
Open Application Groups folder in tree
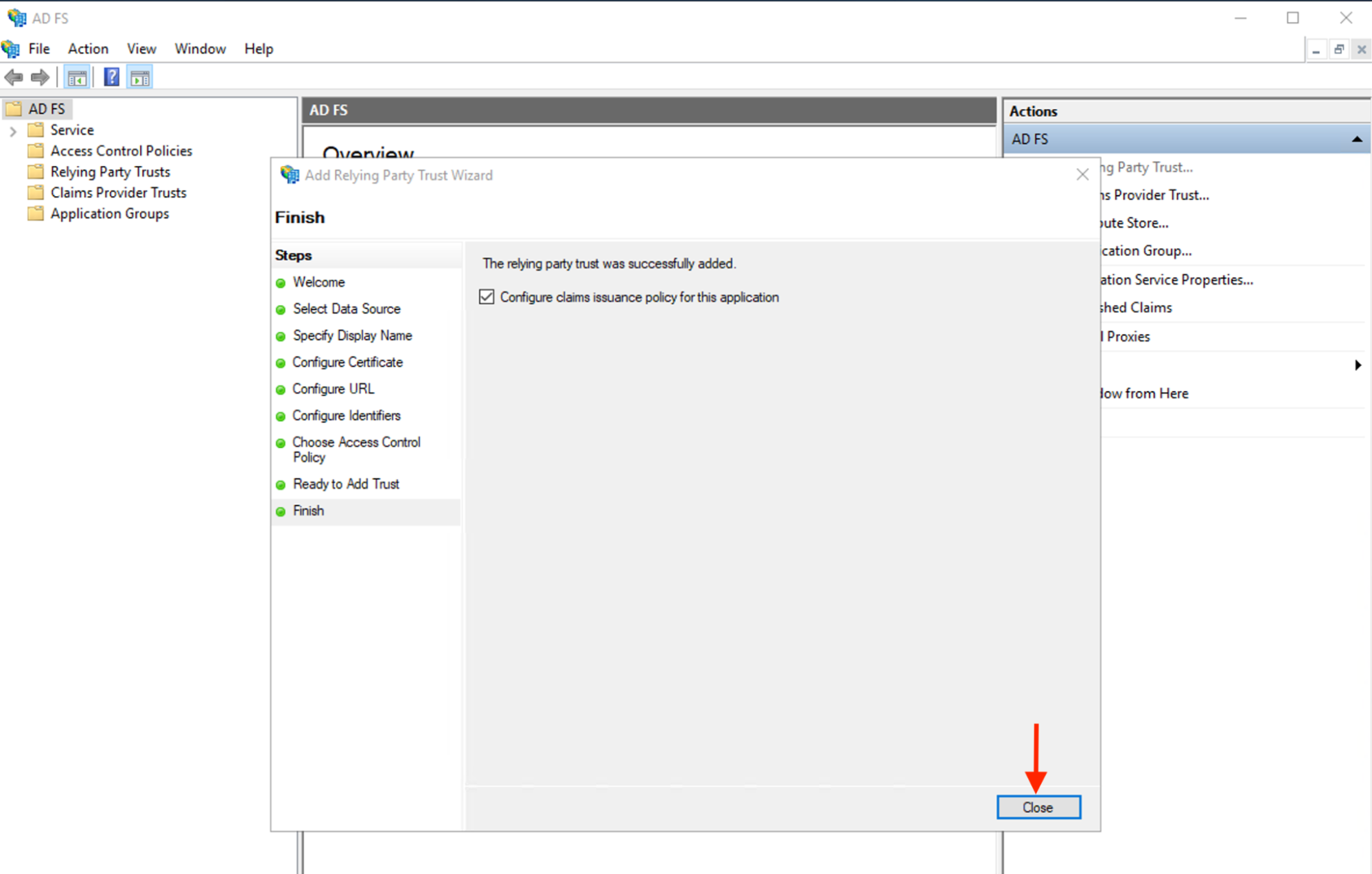[109, 213]
